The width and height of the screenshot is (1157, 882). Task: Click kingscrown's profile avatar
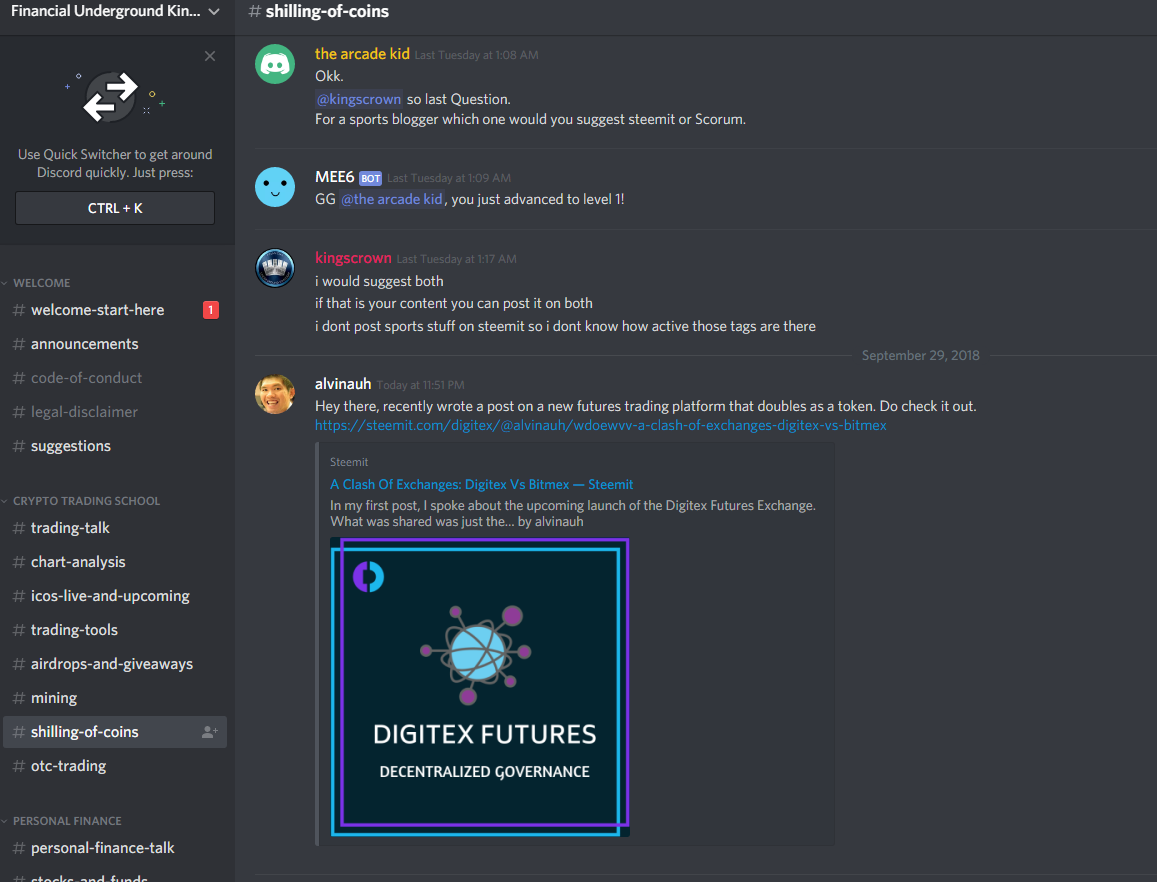[x=274, y=268]
